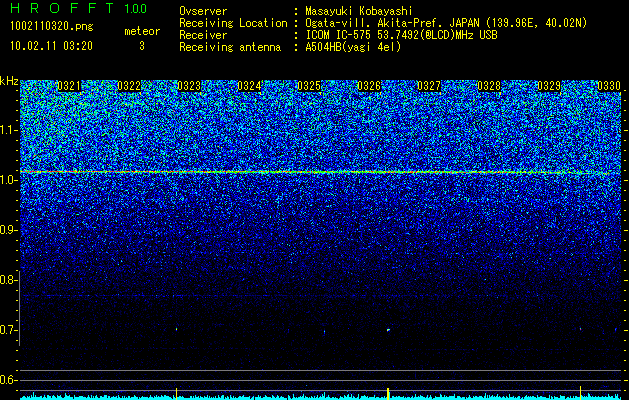Select the ICOM IC-575 receiver description
Viewport: 629px width, 400px height.
tap(401, 35)
